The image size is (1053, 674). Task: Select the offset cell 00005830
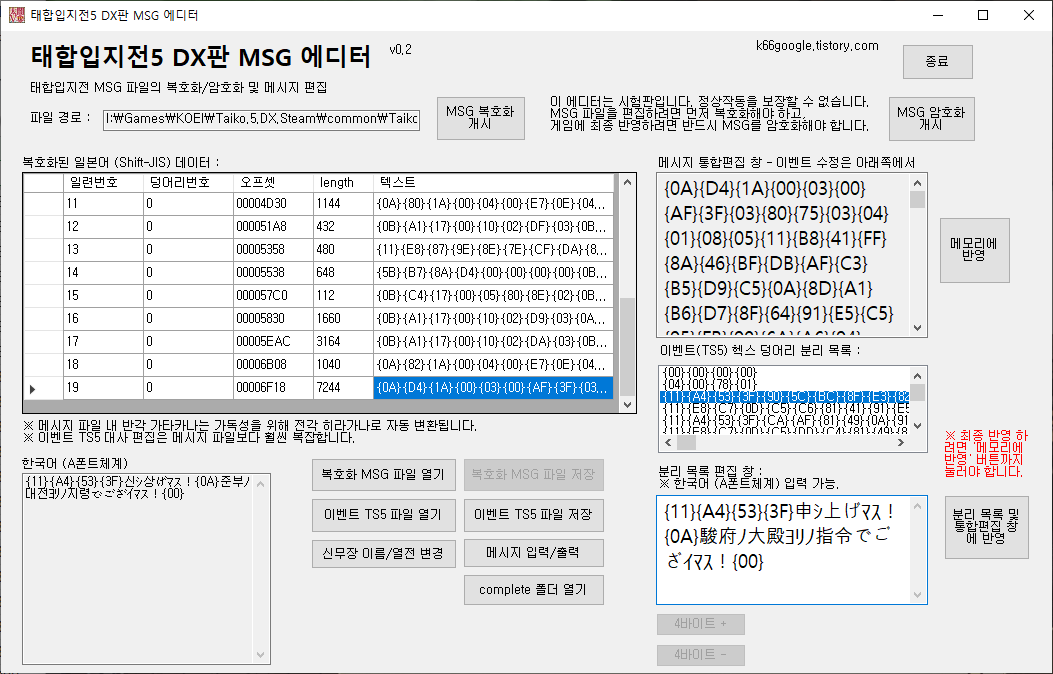273,319
